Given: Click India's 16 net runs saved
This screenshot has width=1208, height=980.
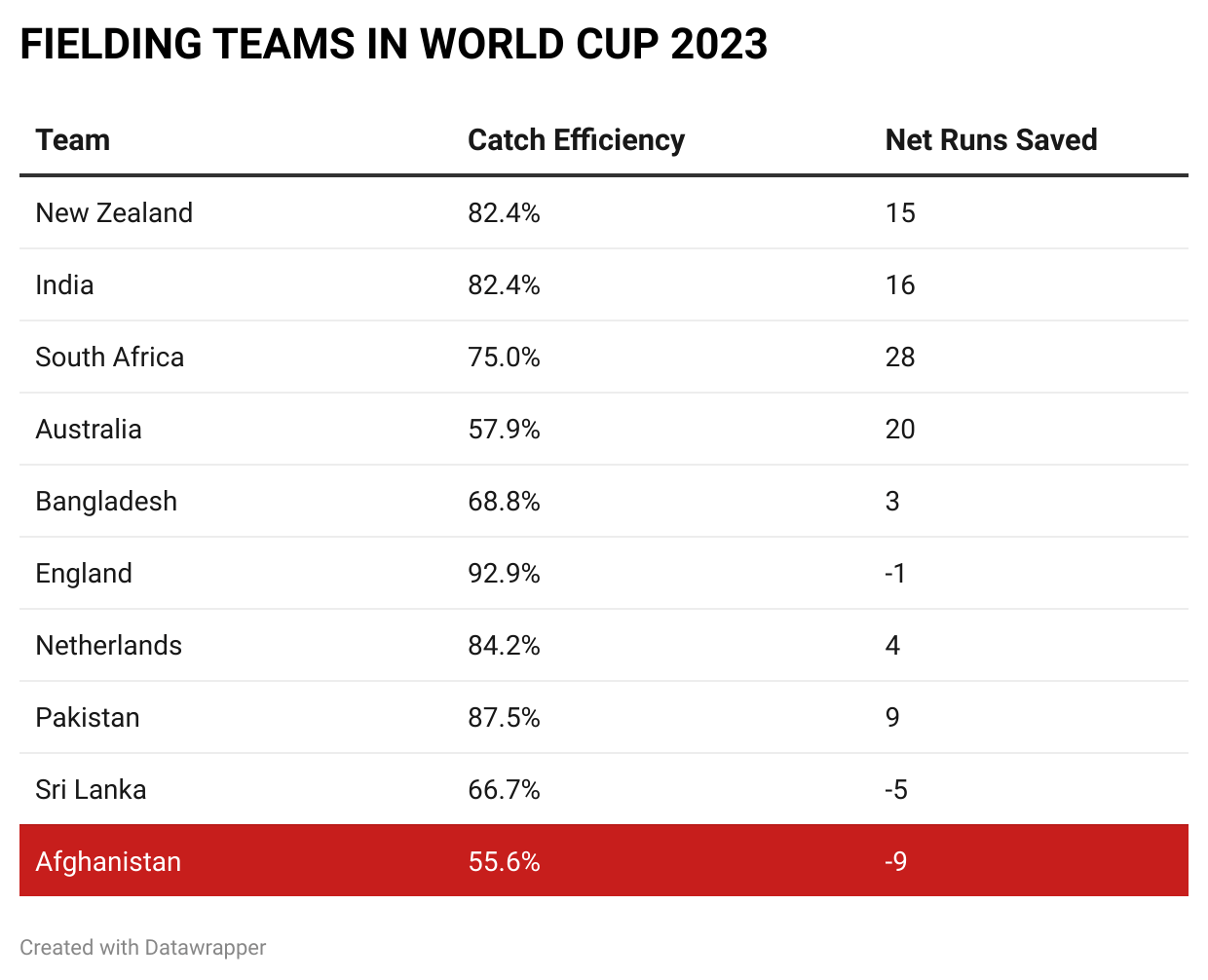Looking at the screenshot, I should [x=900, y=285].
